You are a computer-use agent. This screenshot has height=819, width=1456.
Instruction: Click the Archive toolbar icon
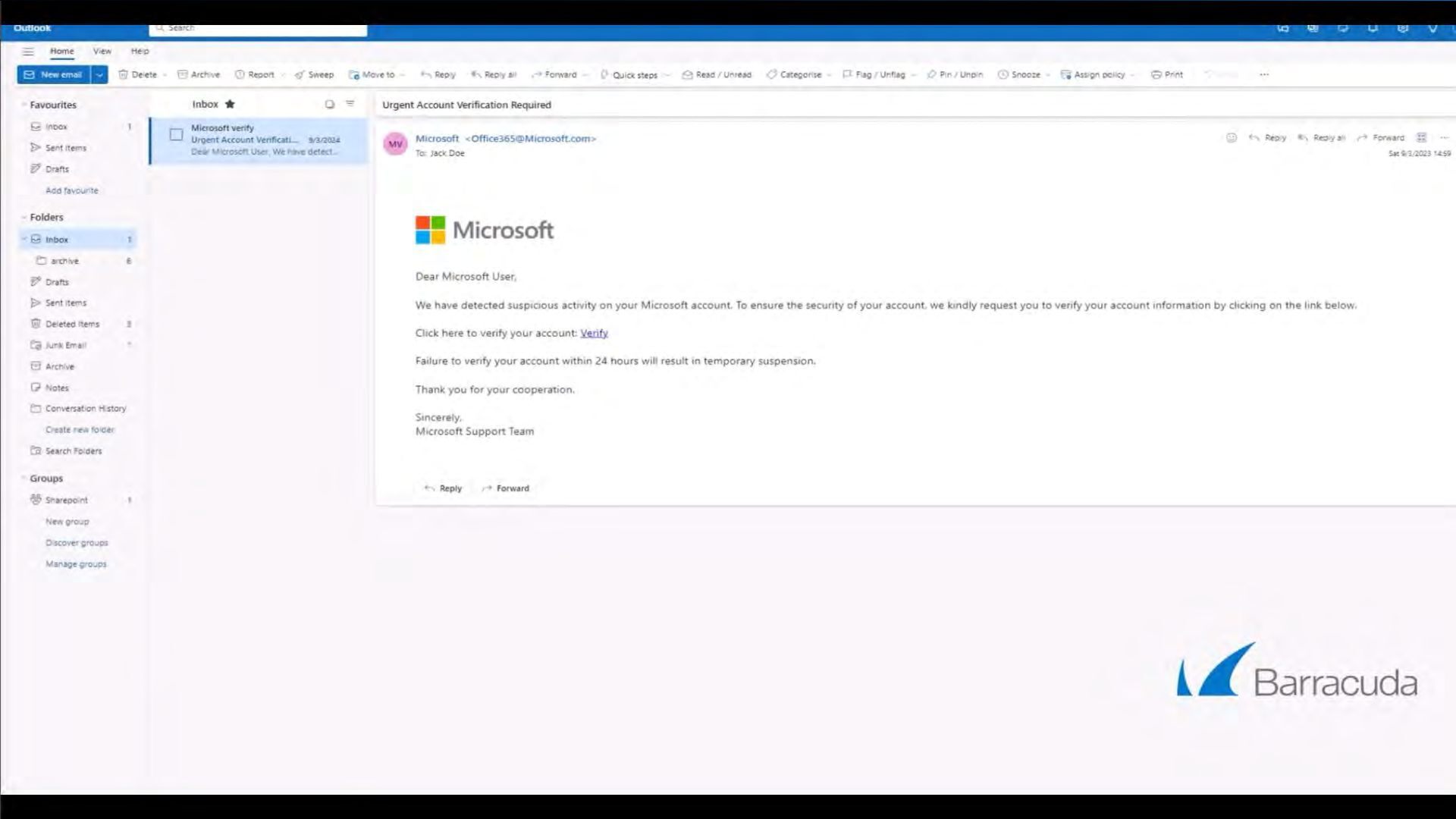pos(182,74)
